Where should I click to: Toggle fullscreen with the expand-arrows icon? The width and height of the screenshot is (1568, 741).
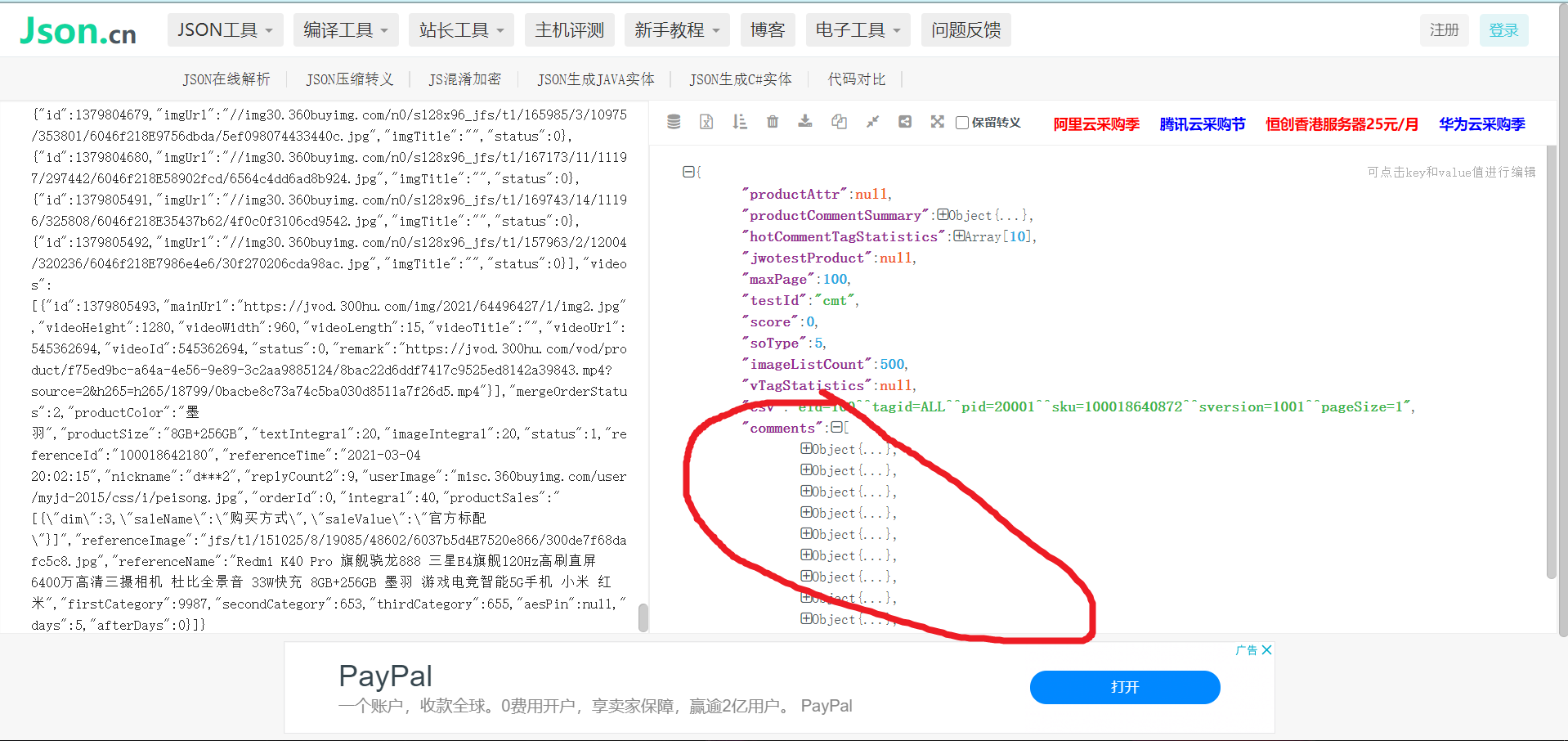tap(938, 122)
